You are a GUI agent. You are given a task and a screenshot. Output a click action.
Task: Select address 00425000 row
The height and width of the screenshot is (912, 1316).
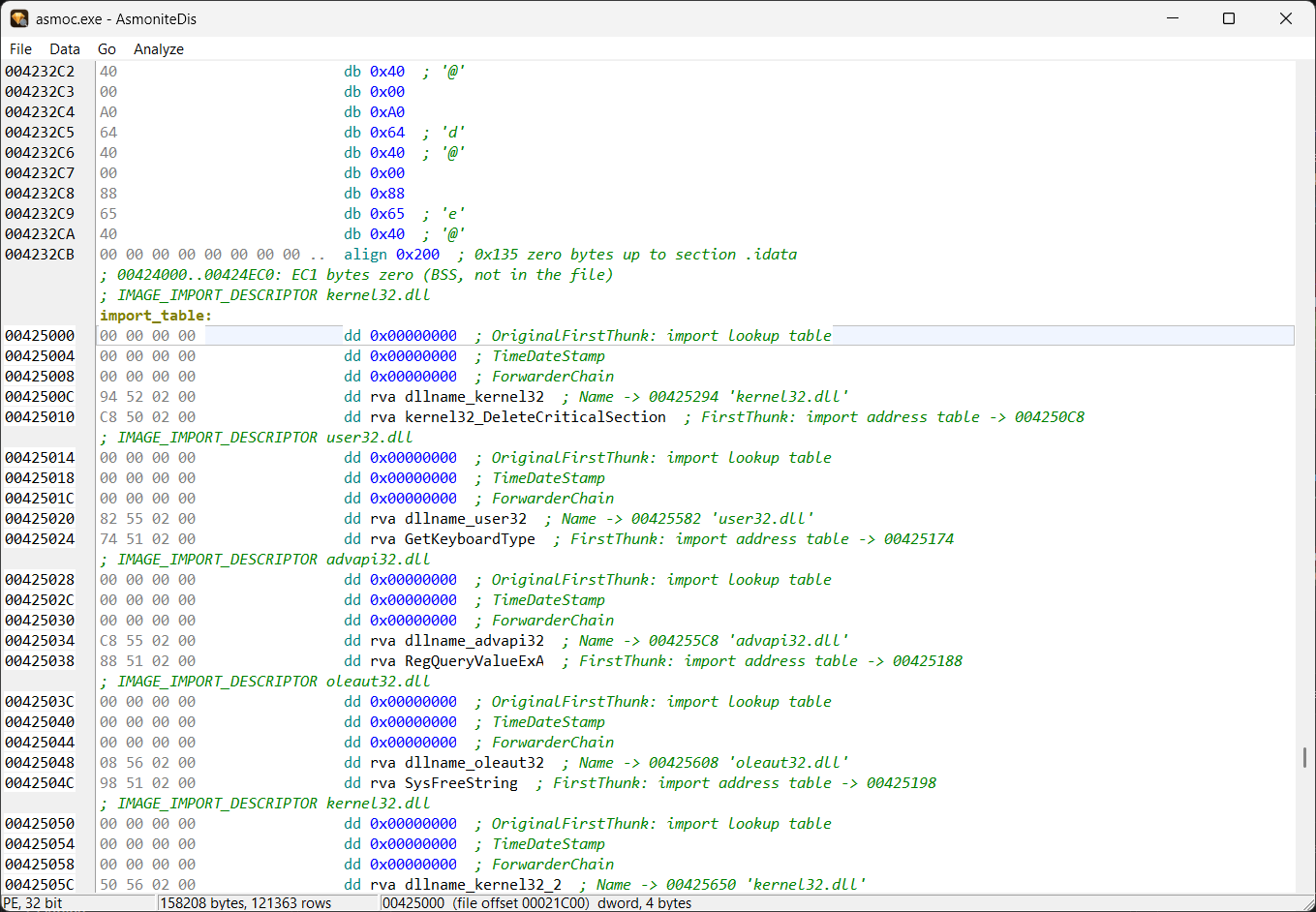[647, 336]
